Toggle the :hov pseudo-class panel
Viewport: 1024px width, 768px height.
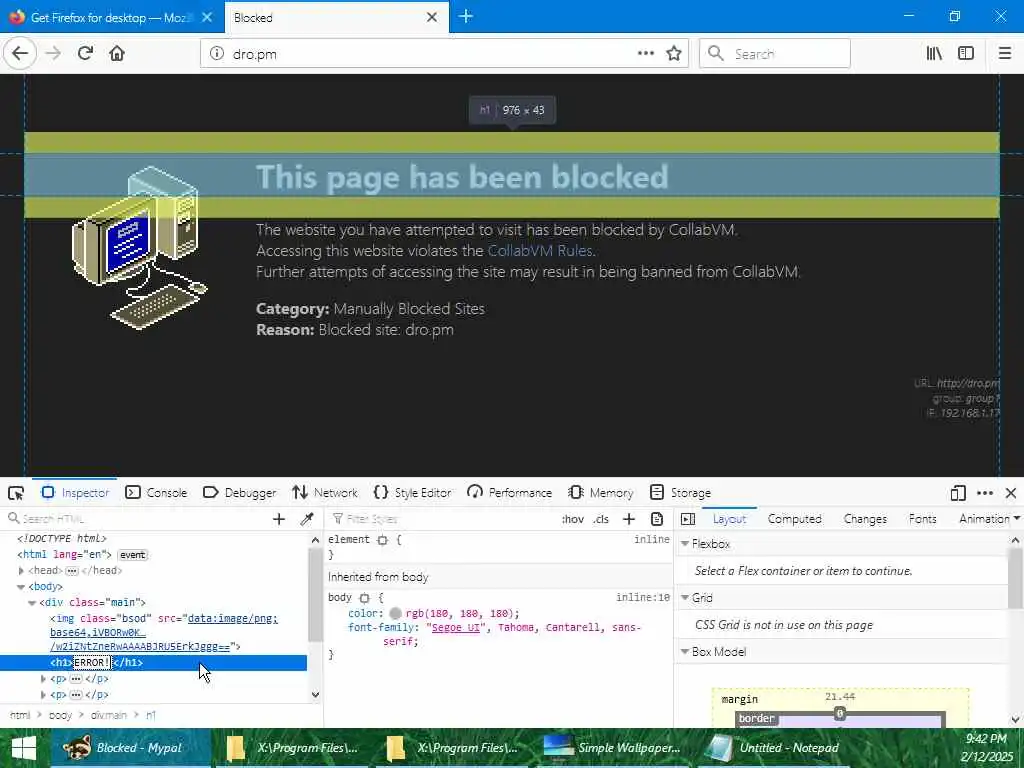point(573,519)
